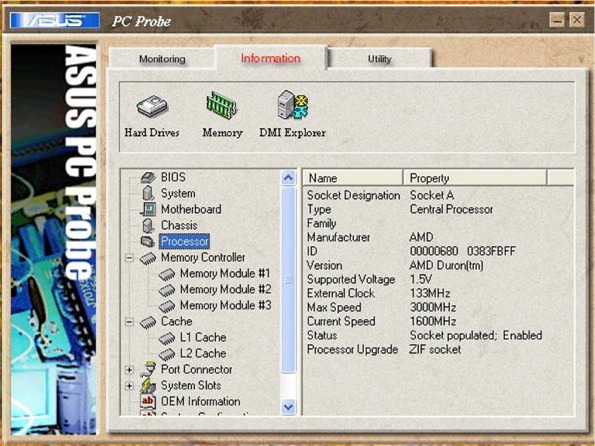Select OEM Information entry

click(200, 401)
